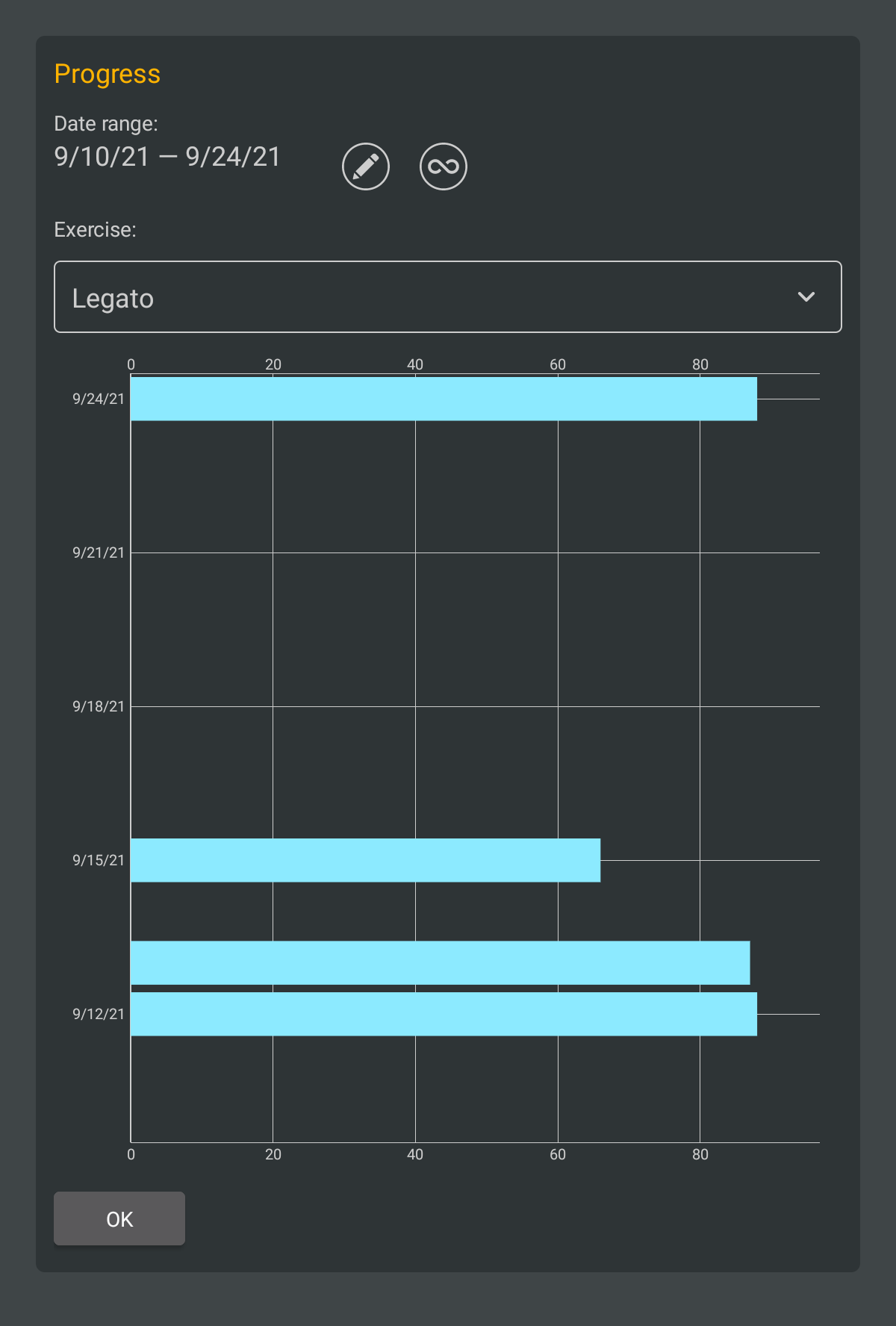
Task: Click the Progress dialog title
Action: [x=108, y=74]
